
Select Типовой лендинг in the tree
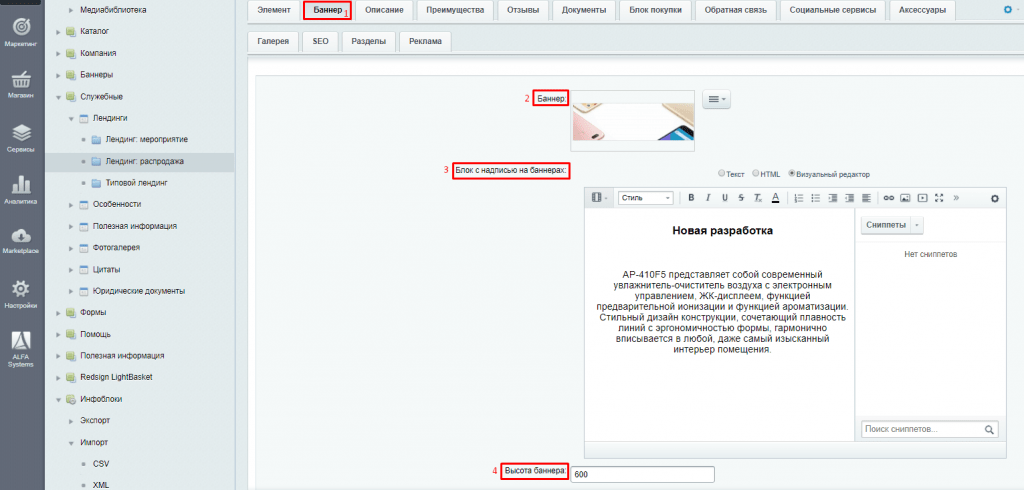tap(136, 183)
